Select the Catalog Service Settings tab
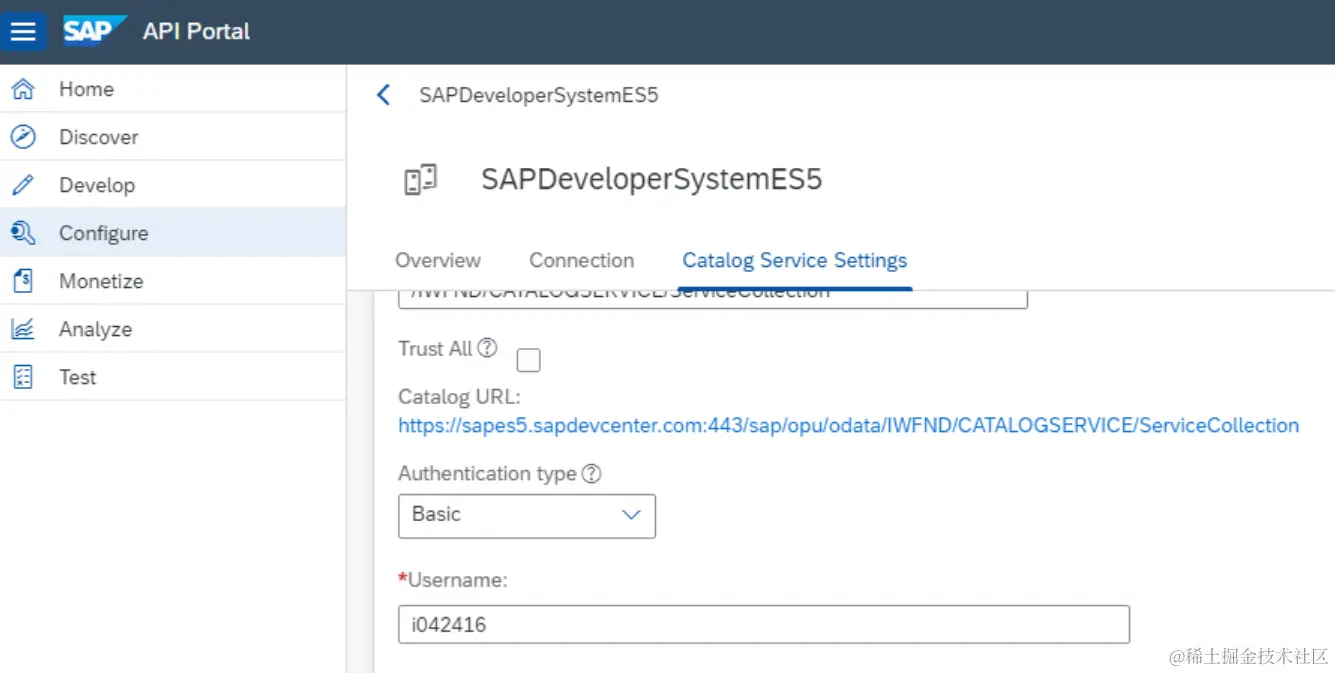 click(794, 260)
